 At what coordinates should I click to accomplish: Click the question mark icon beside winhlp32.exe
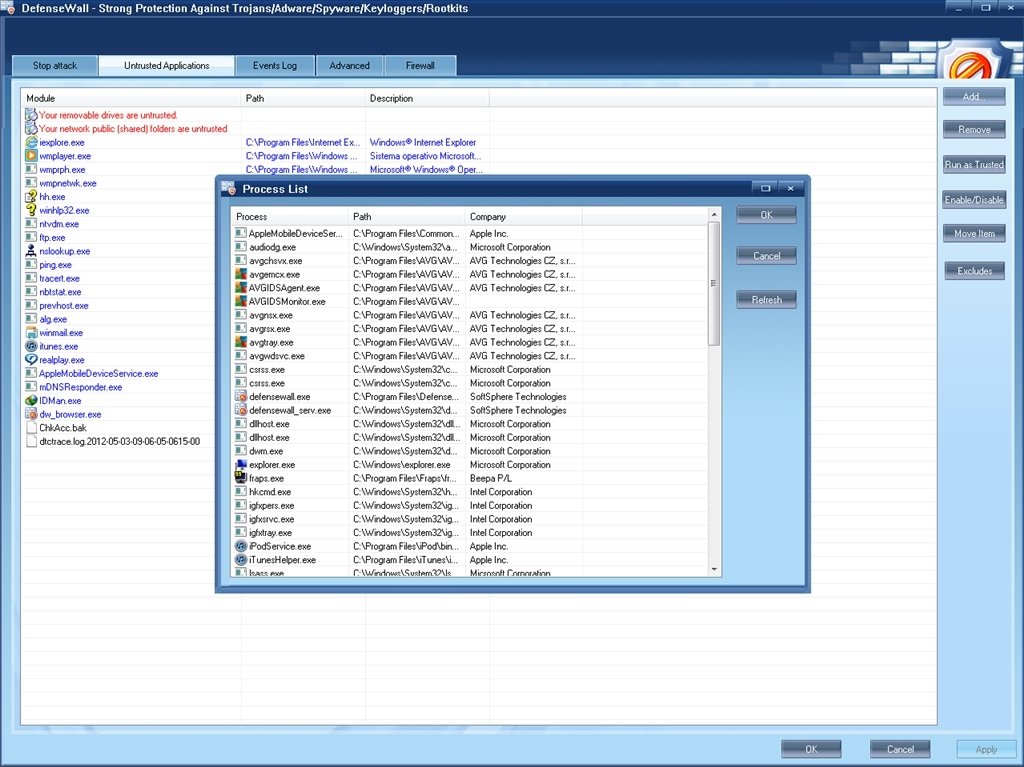[31, 210]
